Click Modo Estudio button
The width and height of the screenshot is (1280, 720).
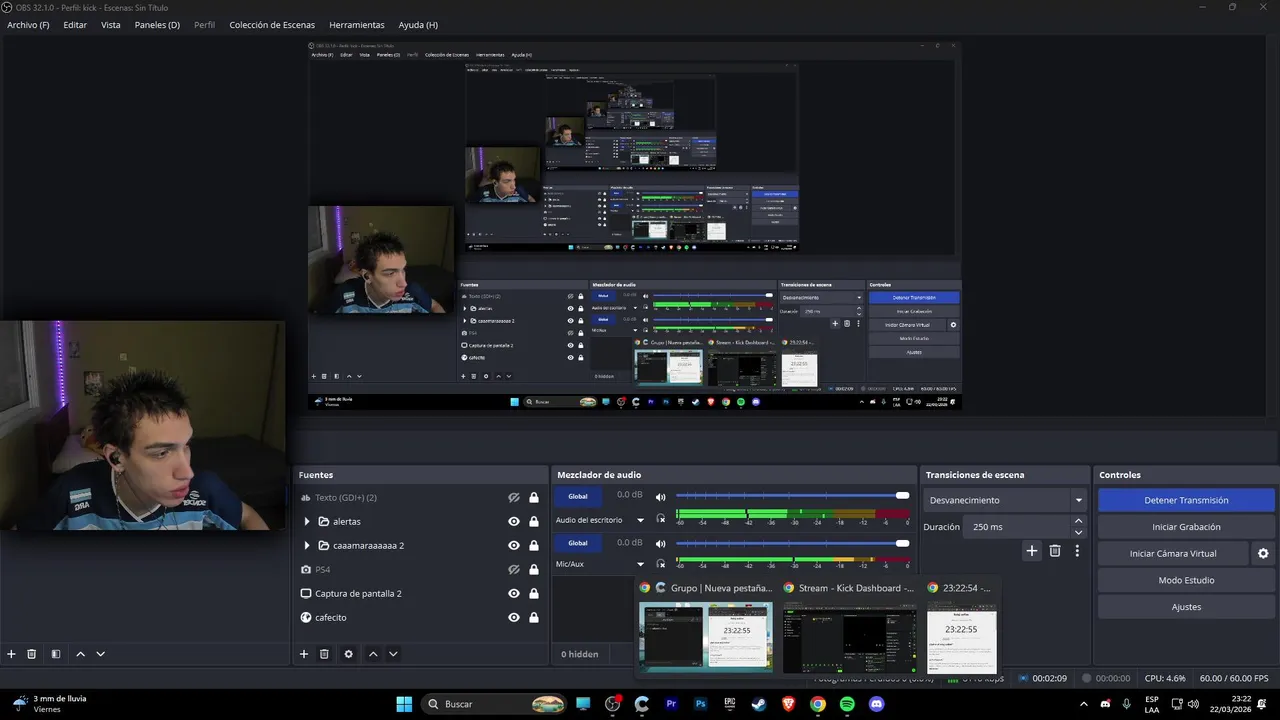coord(1186,580)
